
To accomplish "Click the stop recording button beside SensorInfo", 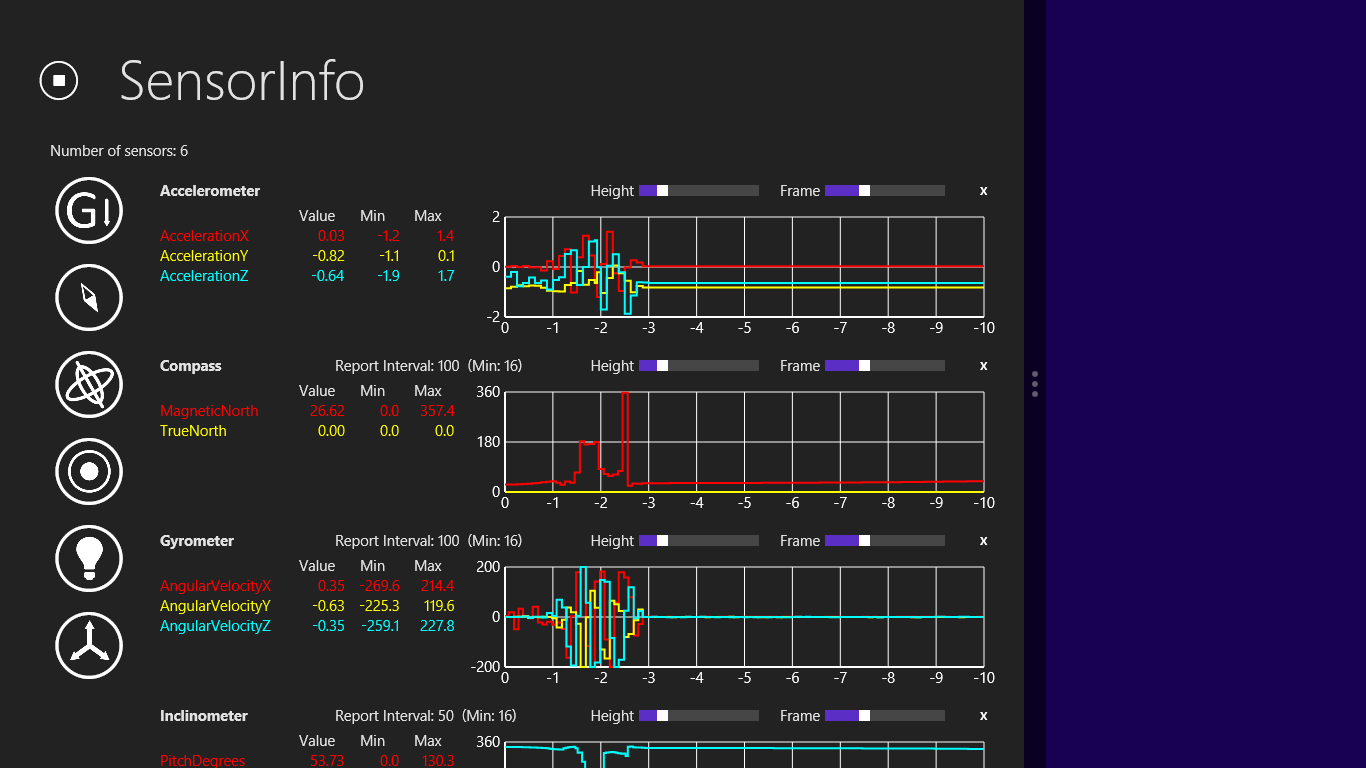I will (x=59, y=80).
